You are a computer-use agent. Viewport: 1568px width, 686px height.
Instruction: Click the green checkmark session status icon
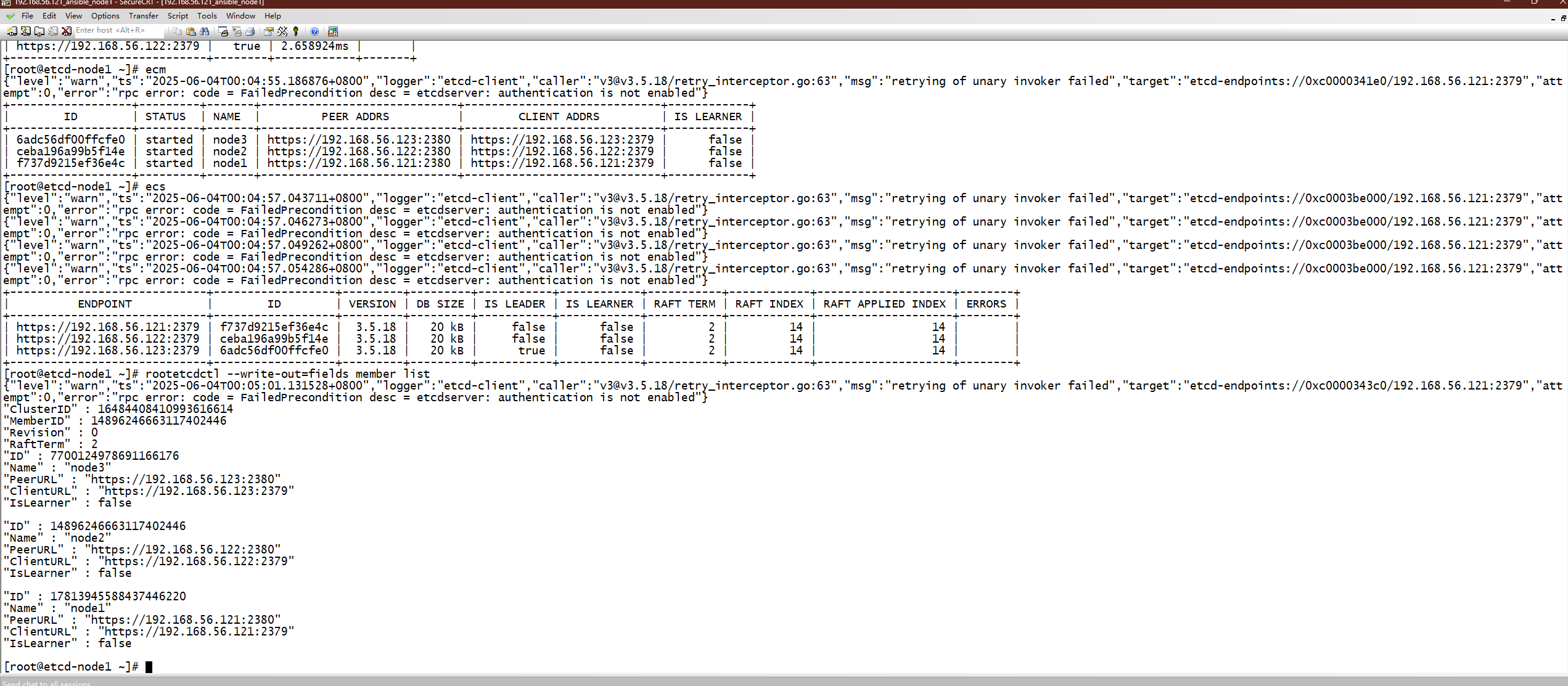[x=10, y=16]
